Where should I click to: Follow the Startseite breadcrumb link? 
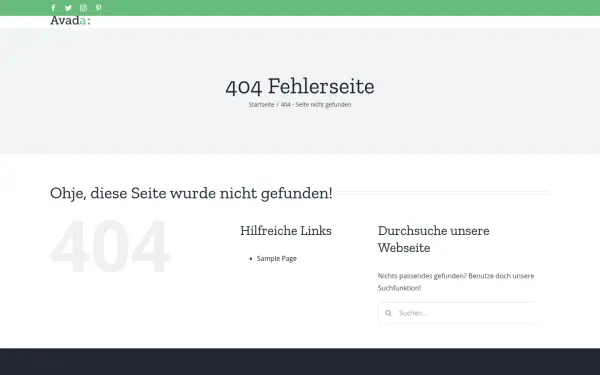(261, 104)
